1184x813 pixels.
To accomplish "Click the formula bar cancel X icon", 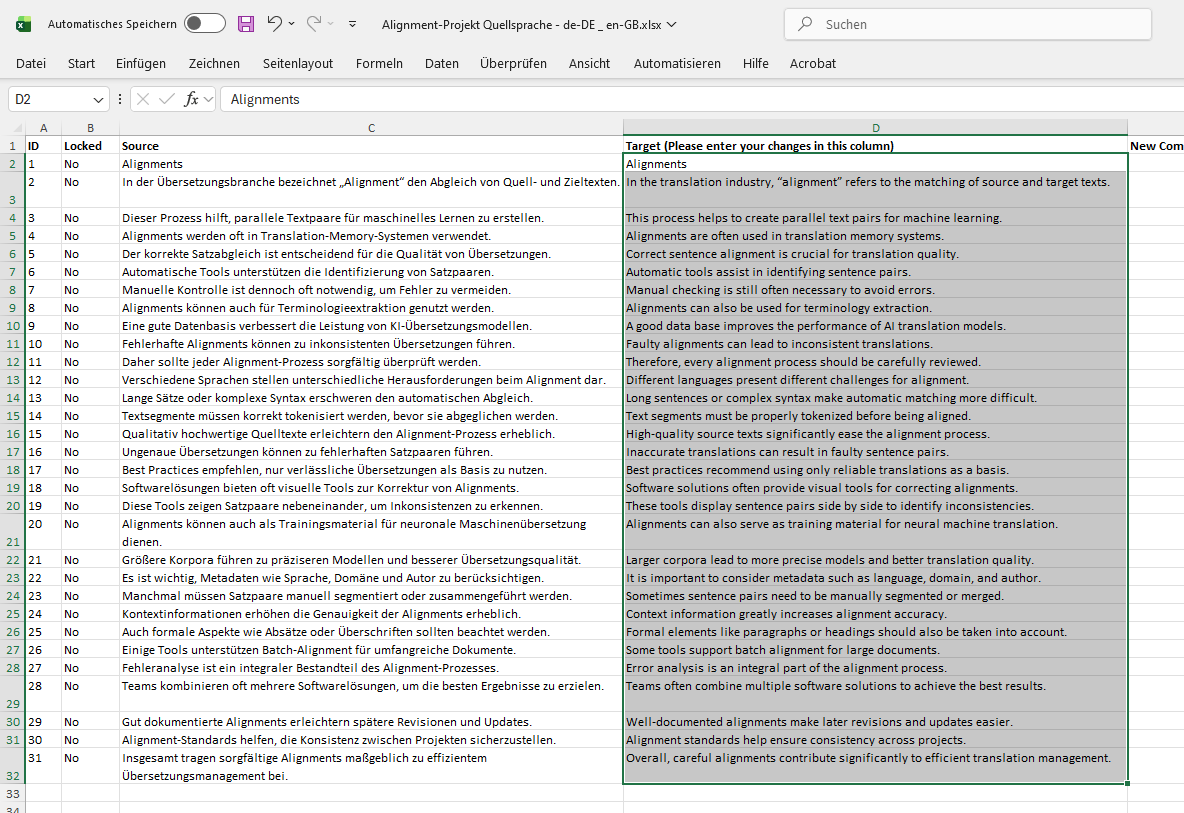I will point(143,99).
